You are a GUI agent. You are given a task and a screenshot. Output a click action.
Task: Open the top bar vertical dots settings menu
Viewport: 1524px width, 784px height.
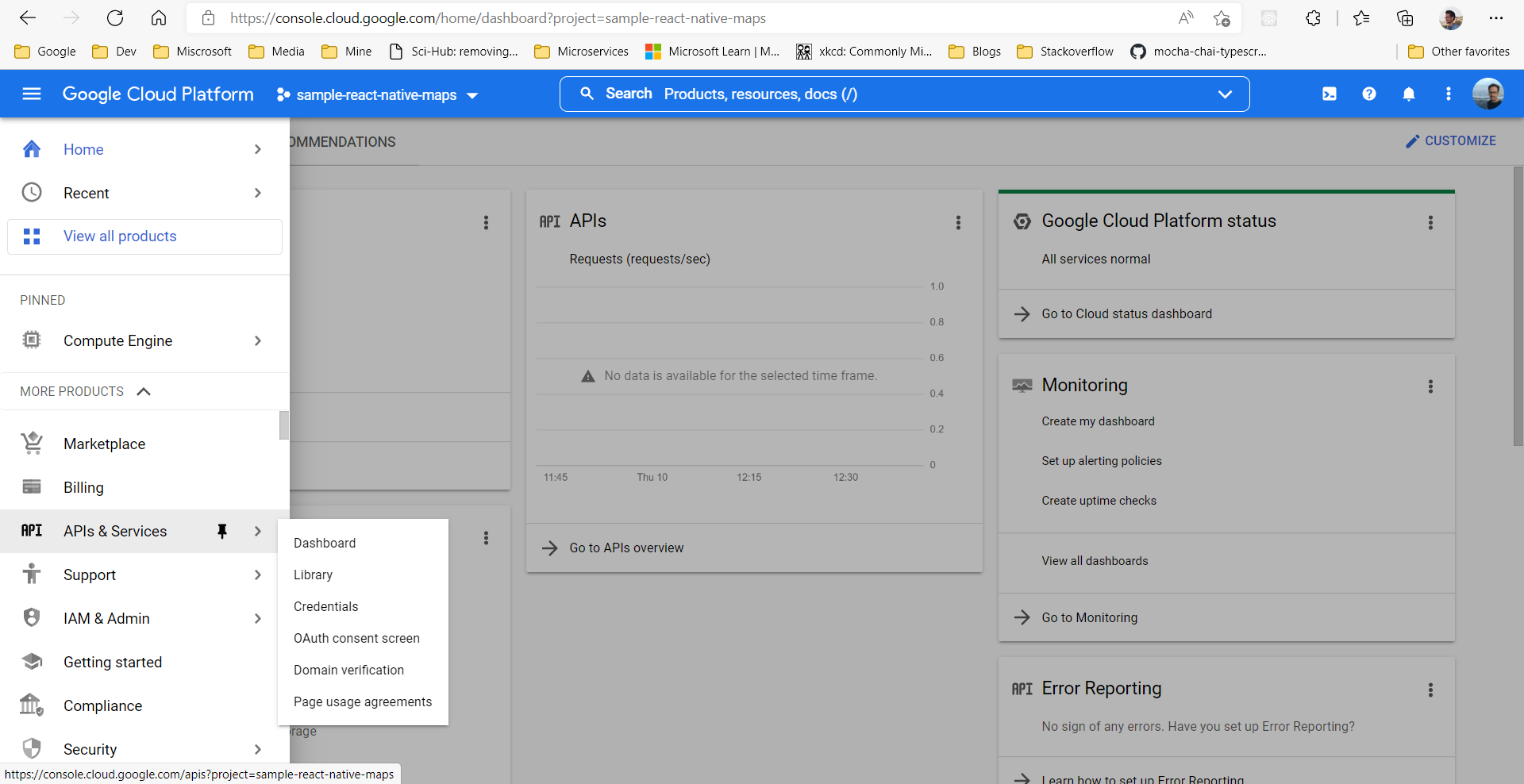[x=1449, y=94]
